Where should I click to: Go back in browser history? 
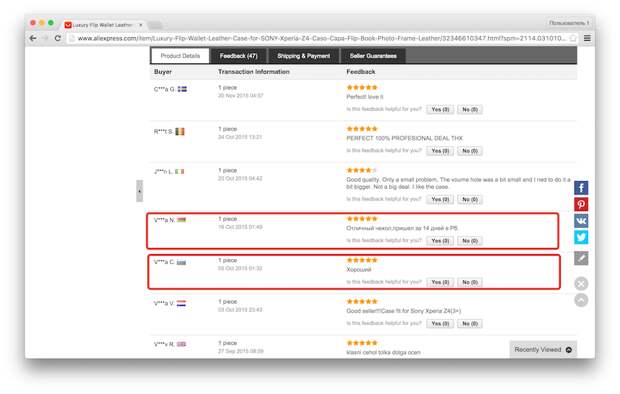pyautogui.click(x=33, y=38)
